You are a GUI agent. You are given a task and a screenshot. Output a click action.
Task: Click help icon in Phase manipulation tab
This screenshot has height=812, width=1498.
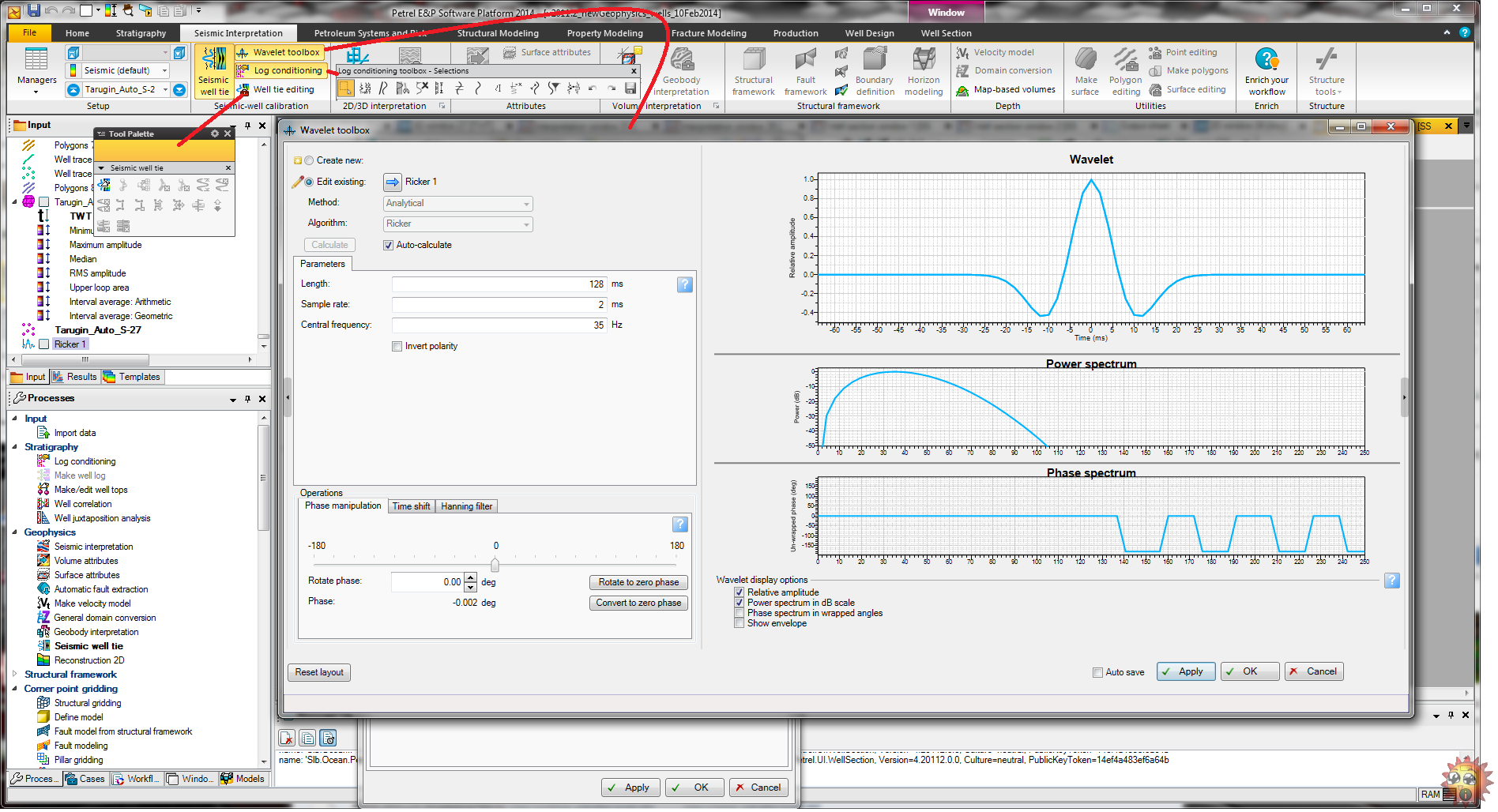680,524
